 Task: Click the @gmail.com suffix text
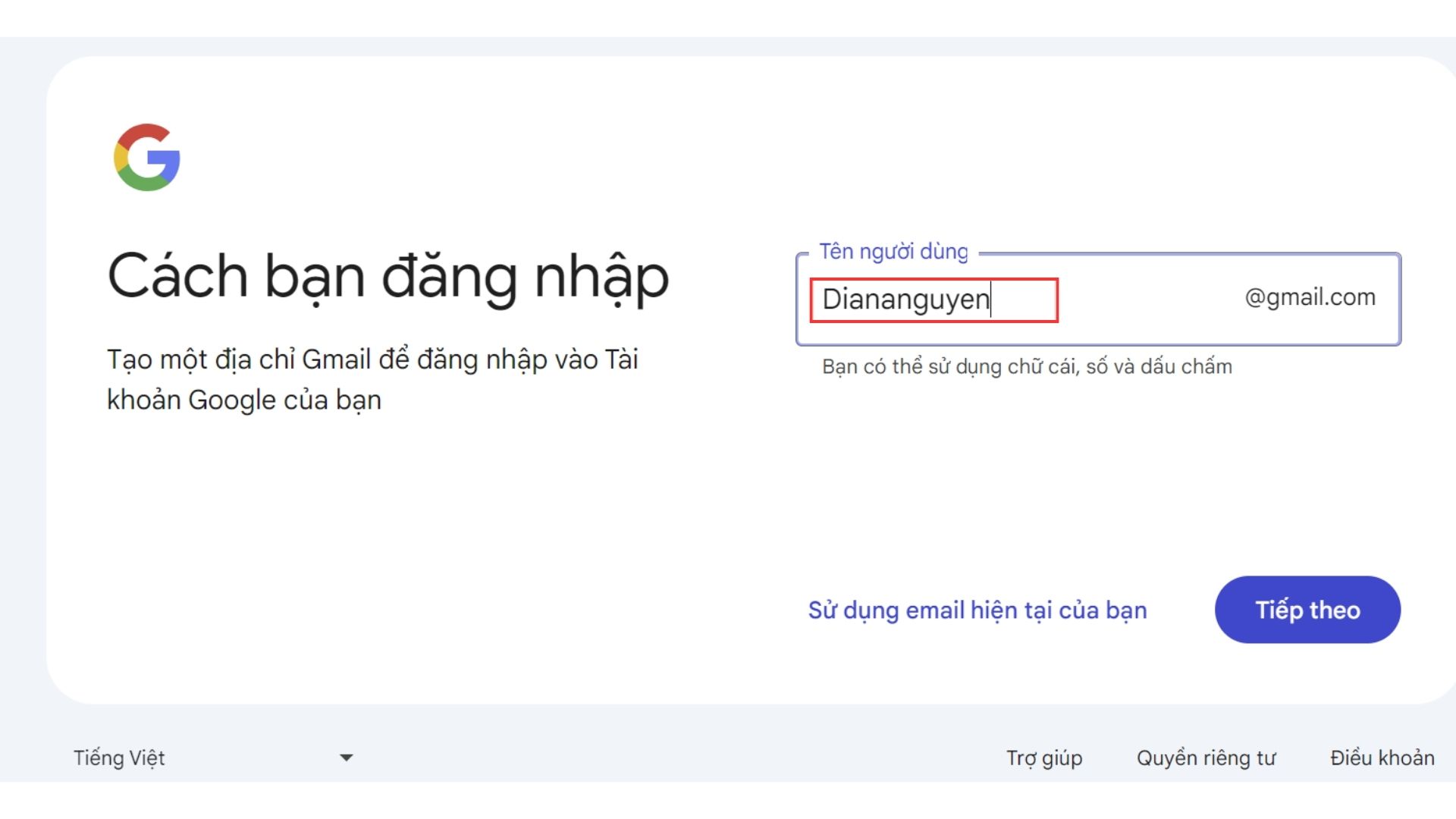1310,297
